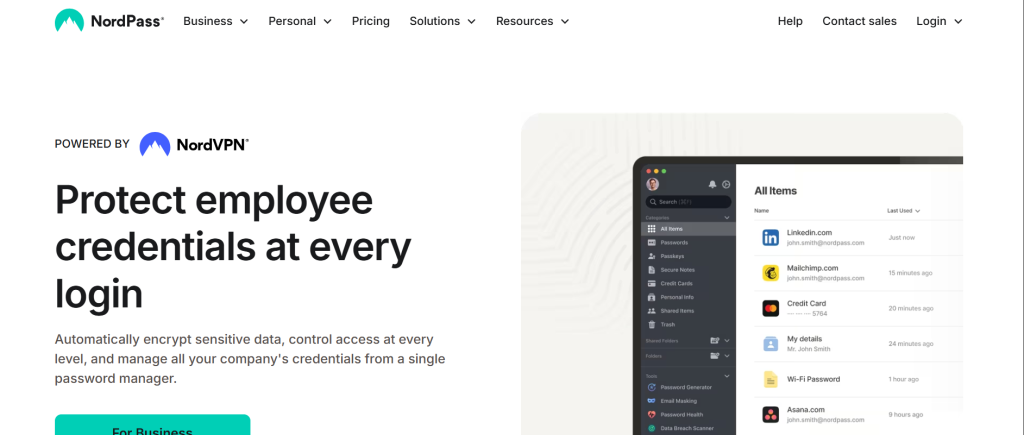
Task: Click the Data Breach Scanner icon
Action: tap(651, 428)
